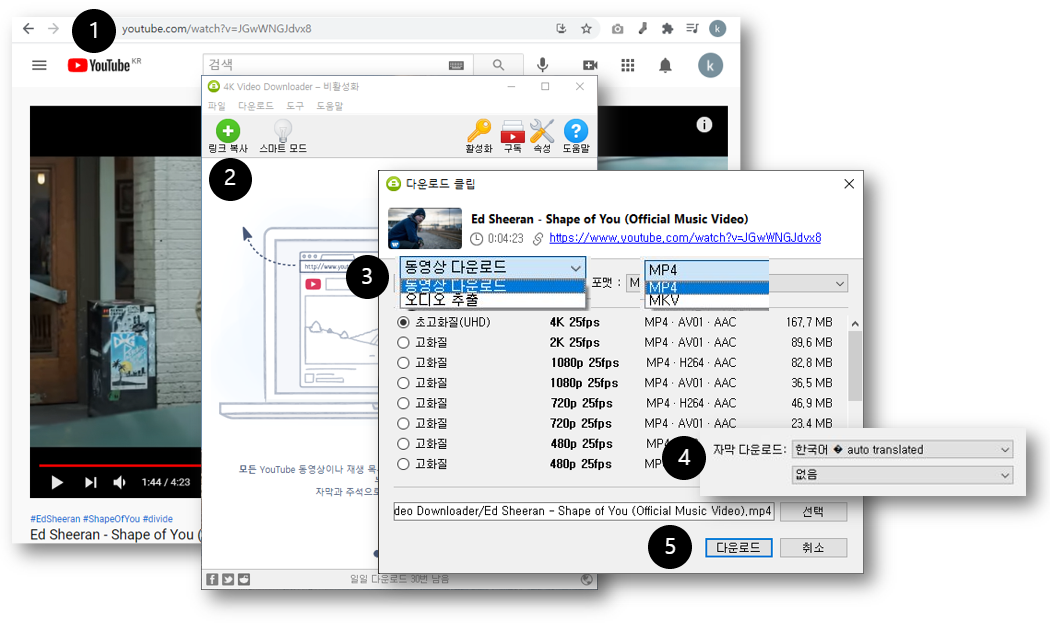Open the download type dropdown
This screenshot has height=625, width=1050.
[x=493, y=267]
